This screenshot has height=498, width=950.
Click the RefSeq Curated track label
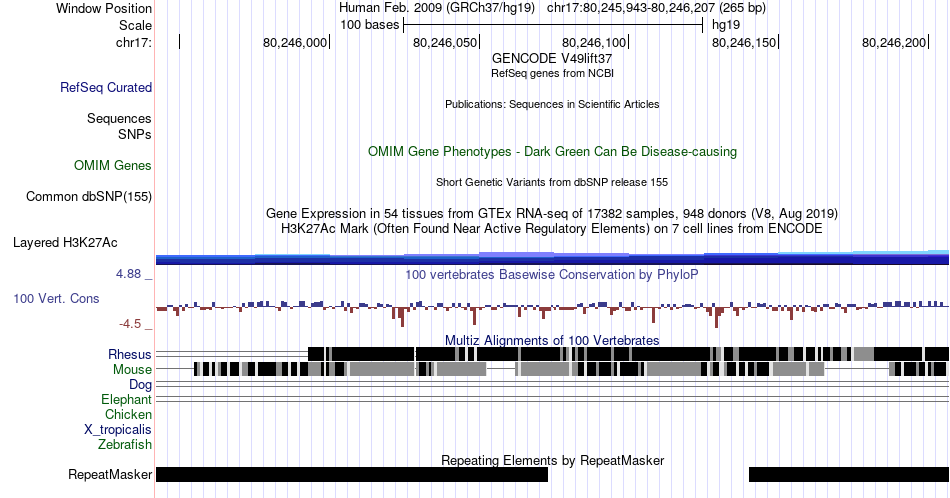pyautogui.click(x=106, y=87)
